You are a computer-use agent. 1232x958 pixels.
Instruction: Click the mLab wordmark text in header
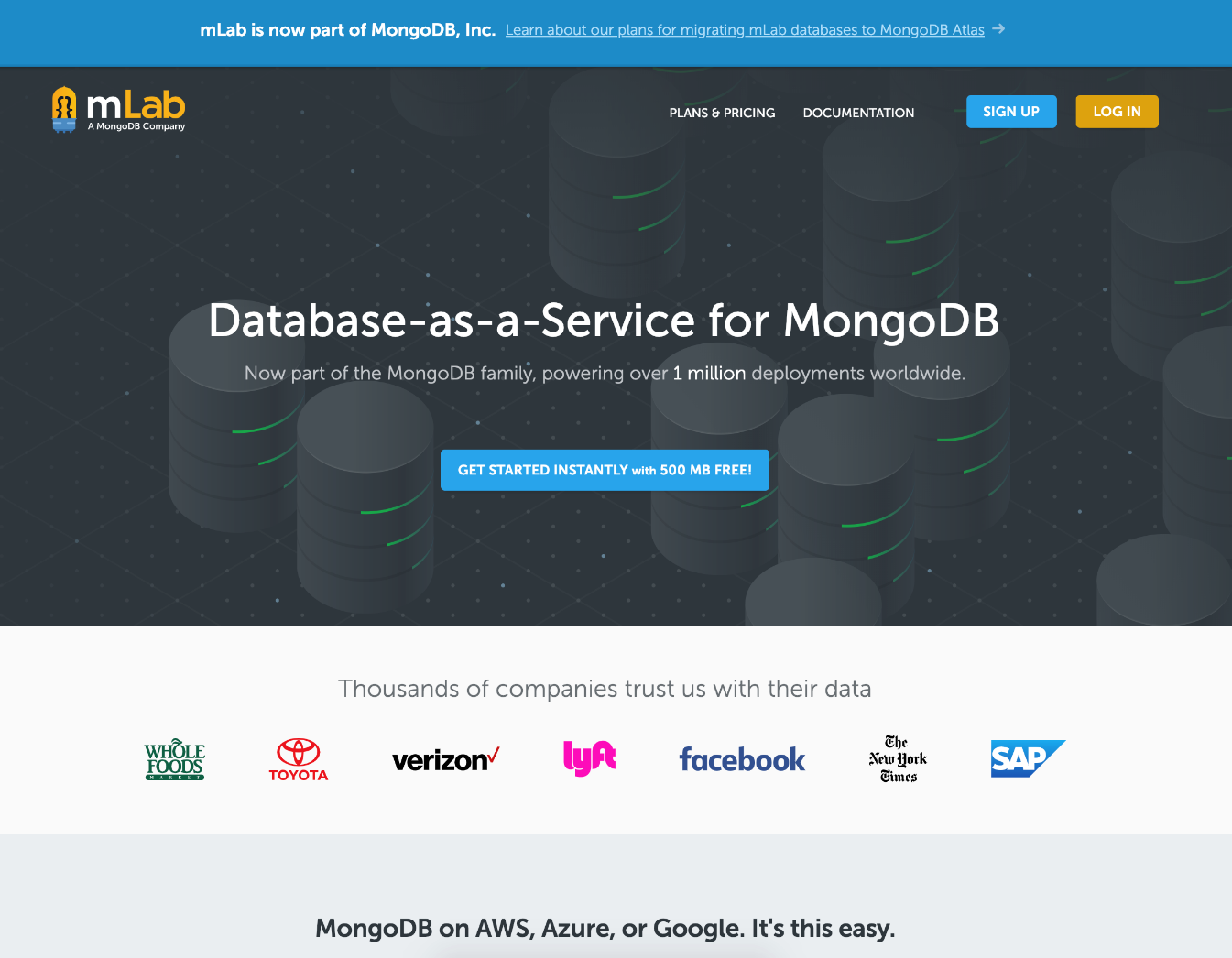tap(136, 105)
